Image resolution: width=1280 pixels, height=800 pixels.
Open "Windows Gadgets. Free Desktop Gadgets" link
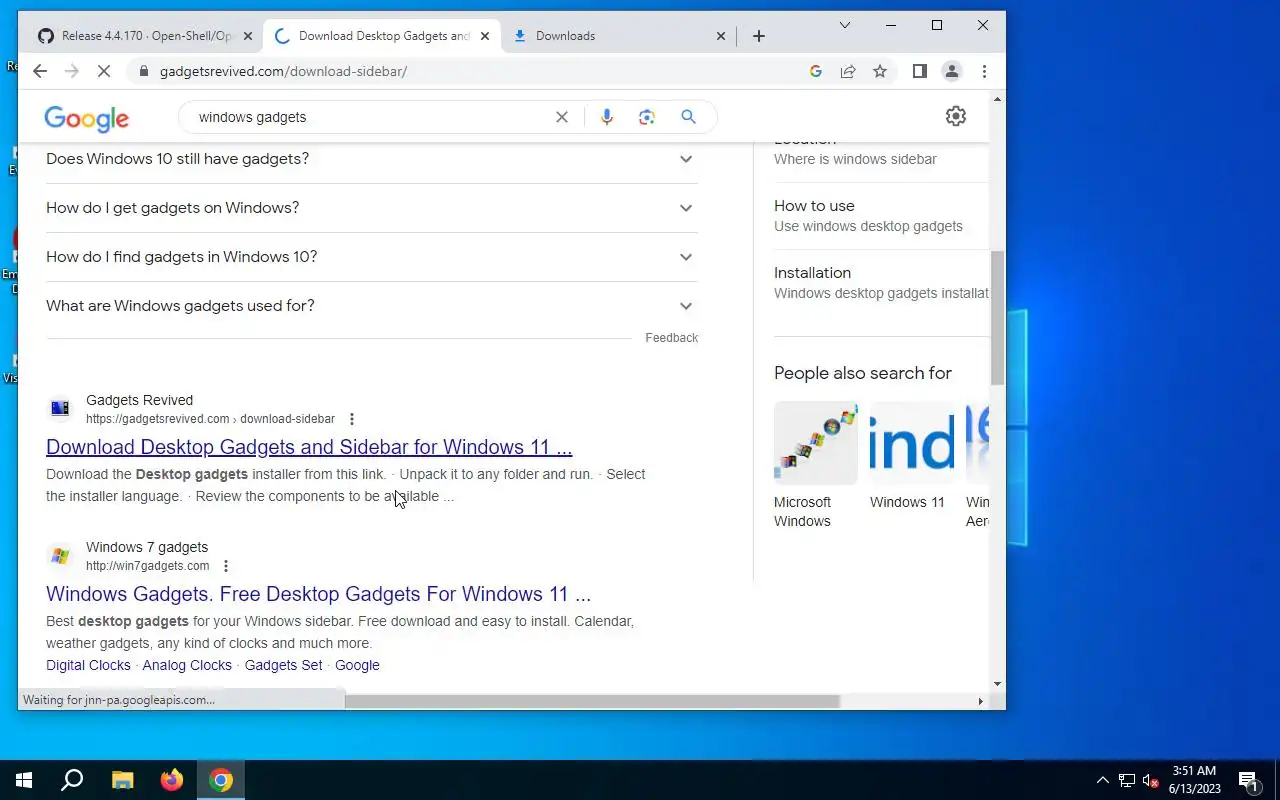point(318,594)
